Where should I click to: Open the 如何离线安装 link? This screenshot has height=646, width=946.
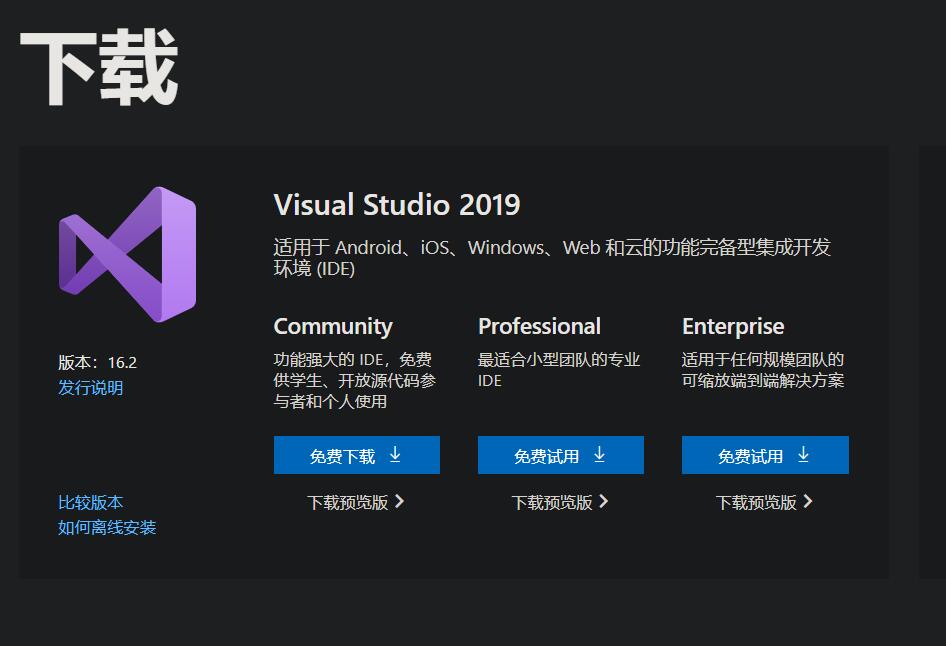pos(107,527)
